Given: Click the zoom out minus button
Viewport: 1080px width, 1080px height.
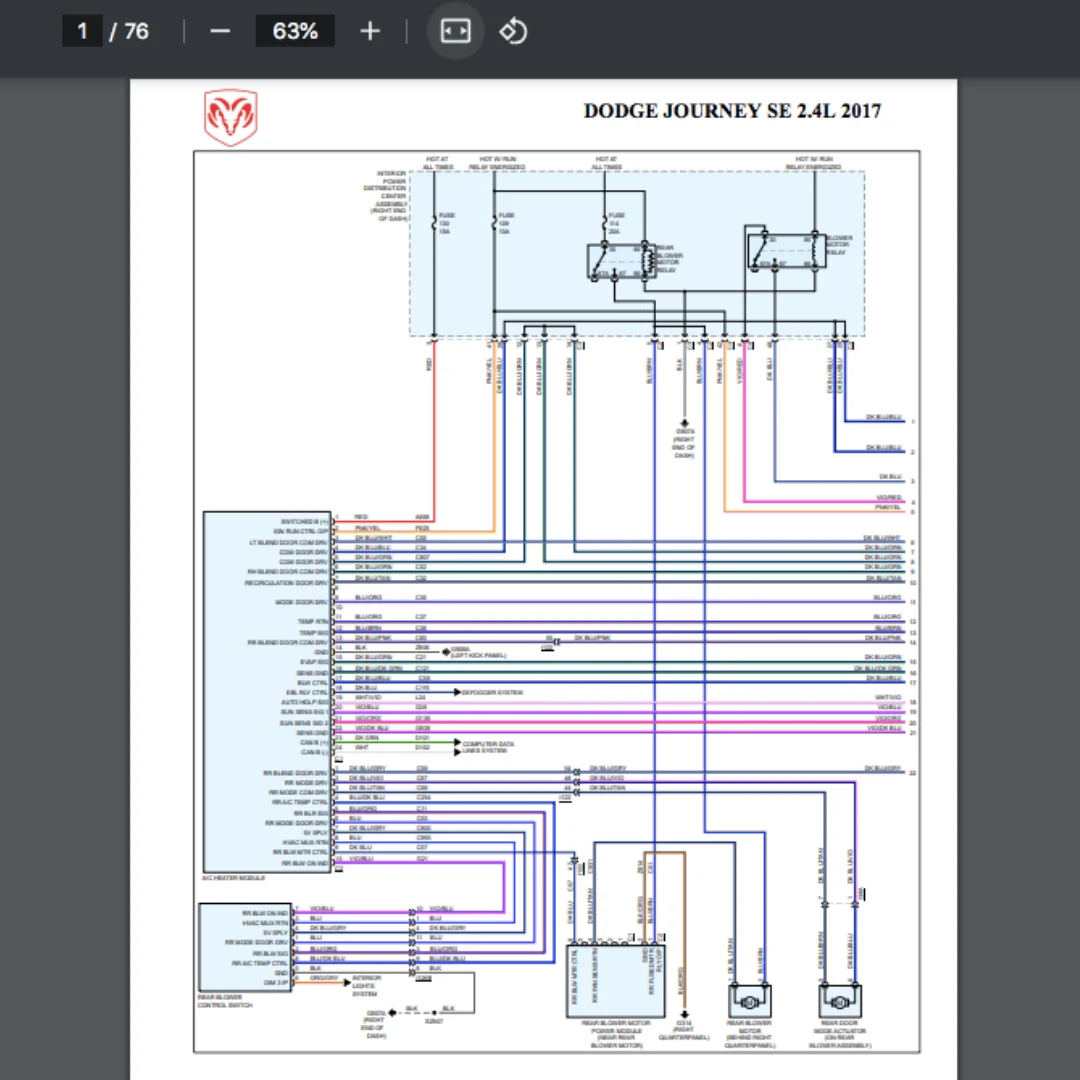Looking at the screenshot, I should [220, 31].
